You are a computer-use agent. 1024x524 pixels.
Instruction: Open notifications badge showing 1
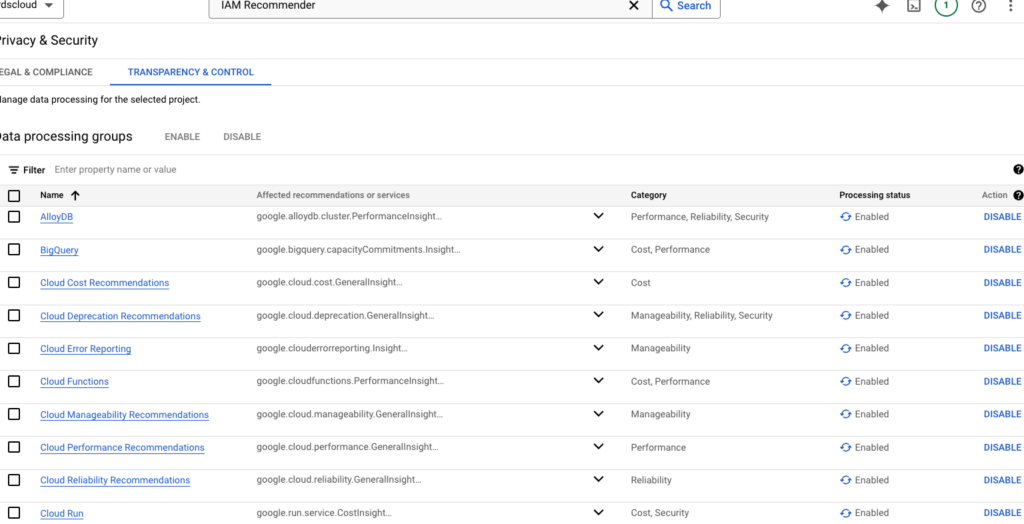(946, 7)
